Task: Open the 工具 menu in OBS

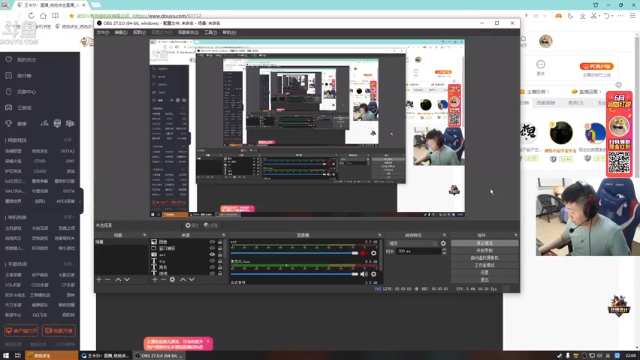Action: (210, 32)
